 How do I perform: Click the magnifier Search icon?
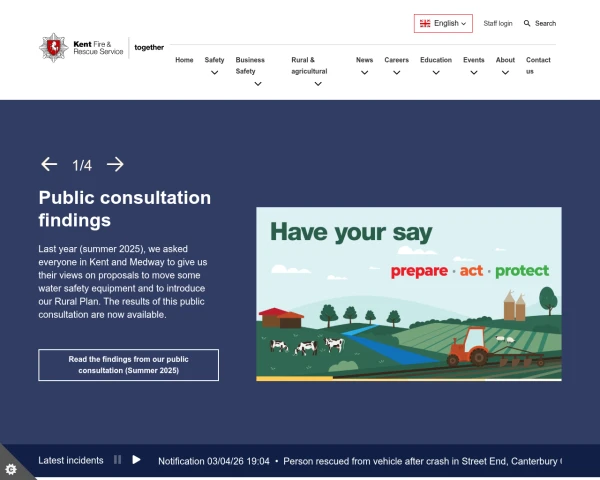(527, 23)
